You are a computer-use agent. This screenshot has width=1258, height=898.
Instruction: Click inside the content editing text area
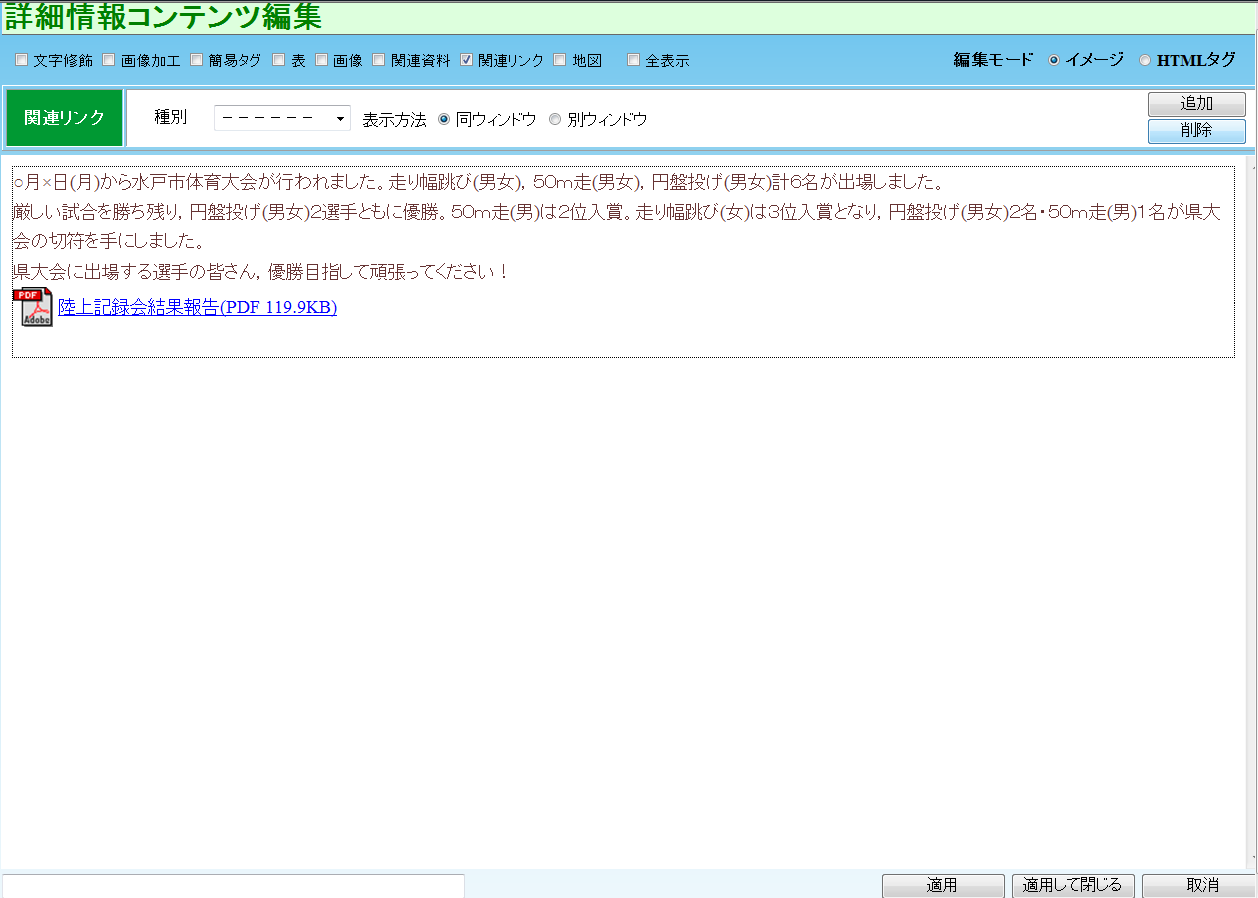[x=623, y=262]
